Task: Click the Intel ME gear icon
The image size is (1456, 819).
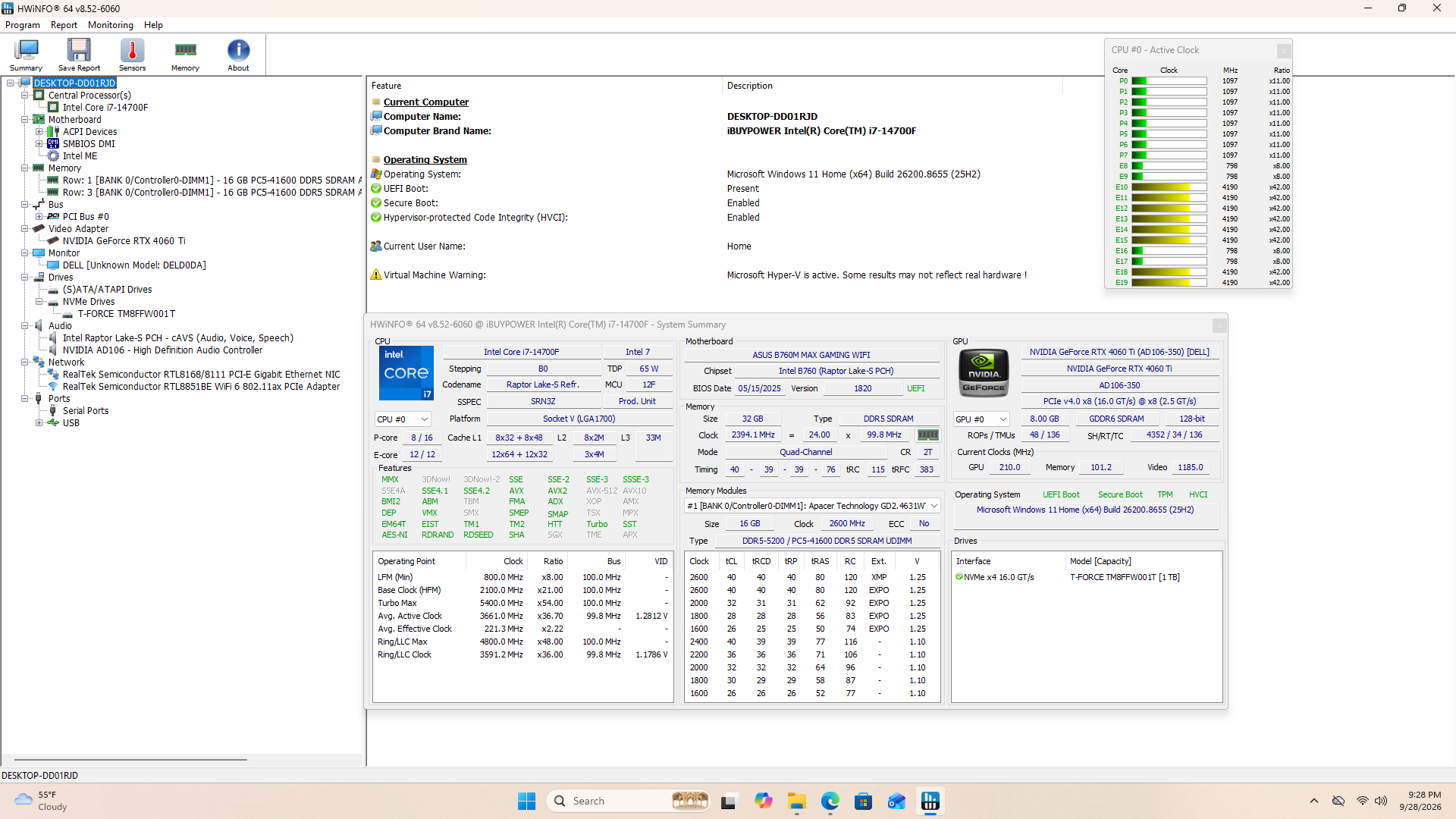Action: (53, 155)
